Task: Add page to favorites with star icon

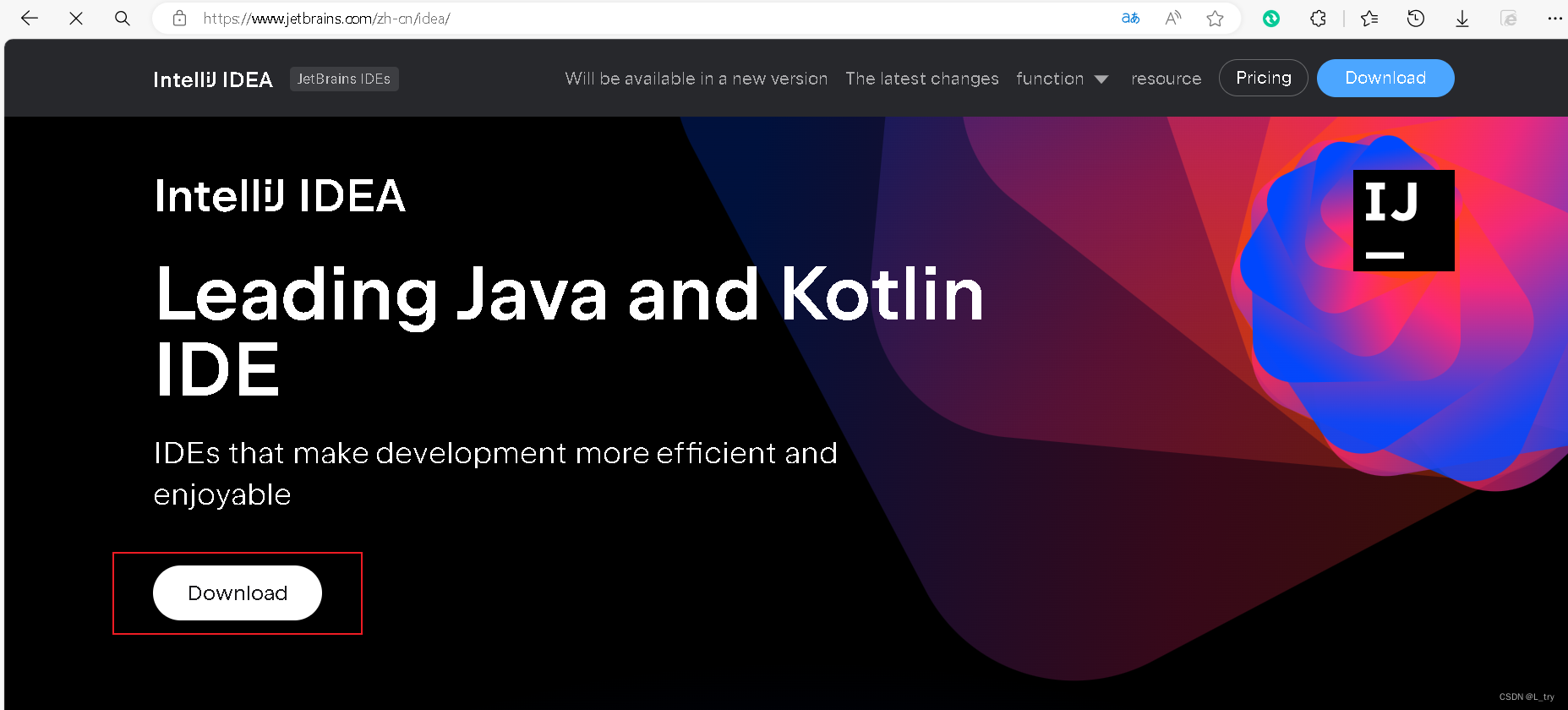Action: (1216, 18)
